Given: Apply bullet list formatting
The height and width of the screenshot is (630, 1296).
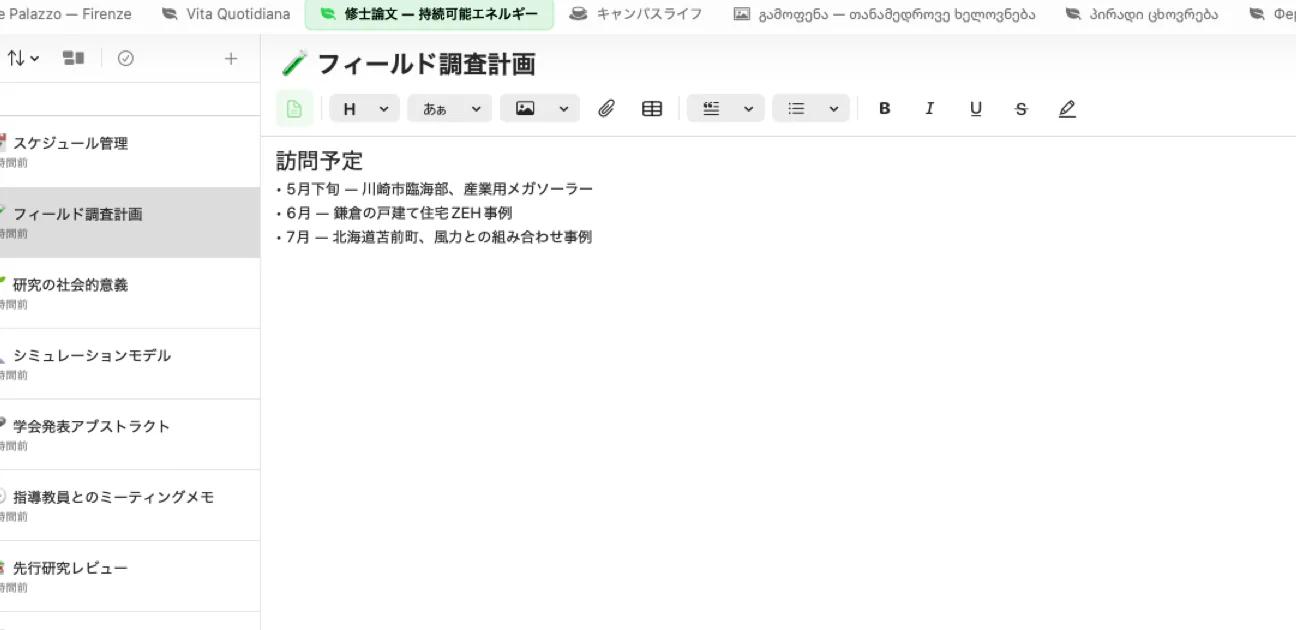Looking at the screenshot, I should 796,109.
